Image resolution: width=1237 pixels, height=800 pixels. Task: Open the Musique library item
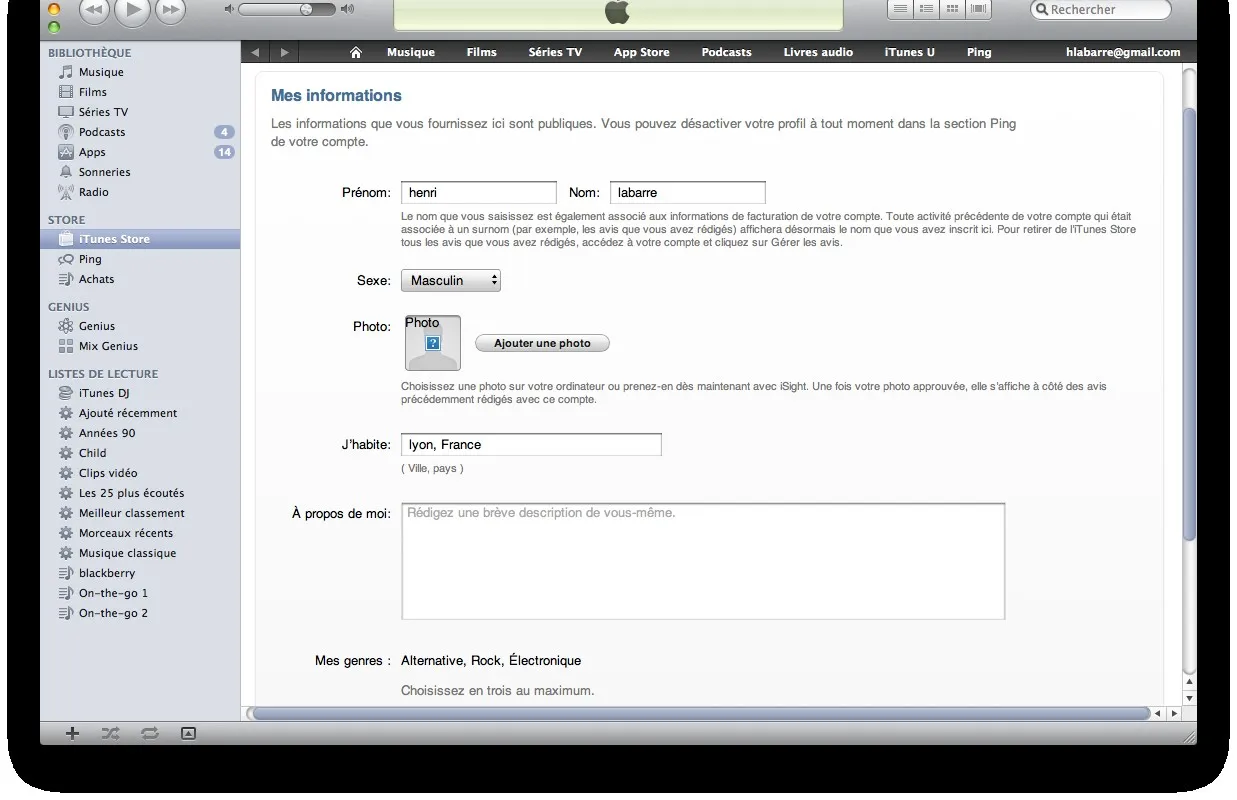click(101, 72)
